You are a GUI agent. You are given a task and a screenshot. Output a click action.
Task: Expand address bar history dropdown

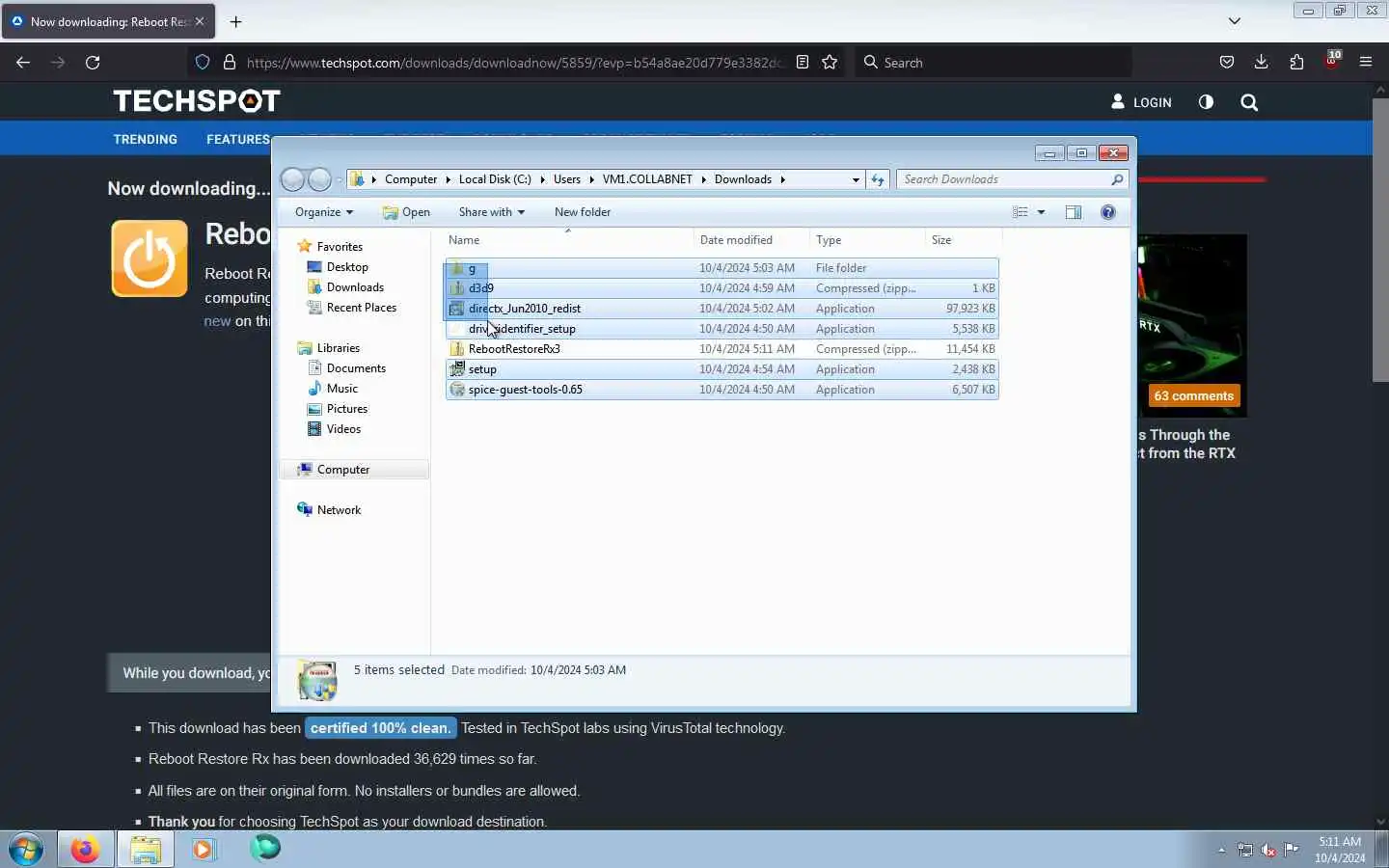coord(856,179)
